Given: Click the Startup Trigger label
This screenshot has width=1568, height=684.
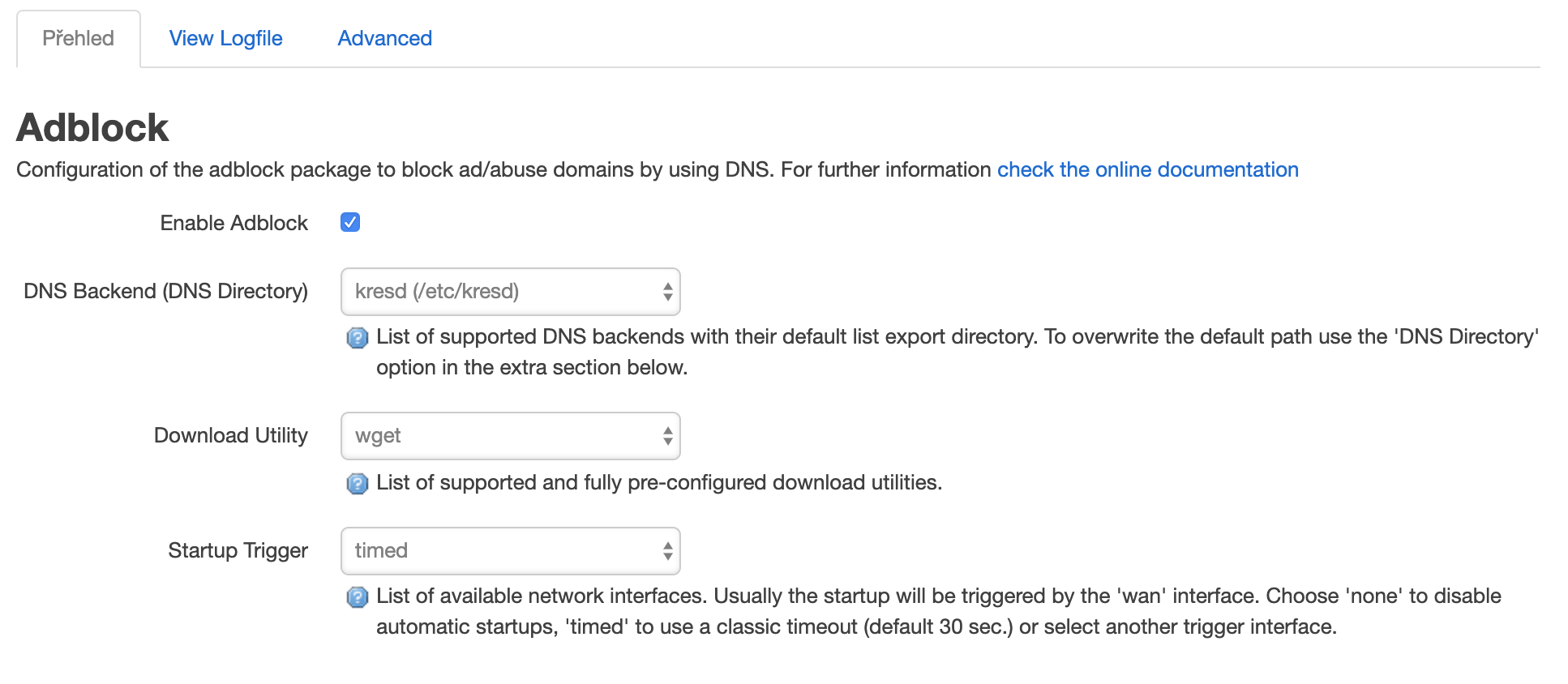Looking at the screenshot, I should pos(238,550).
